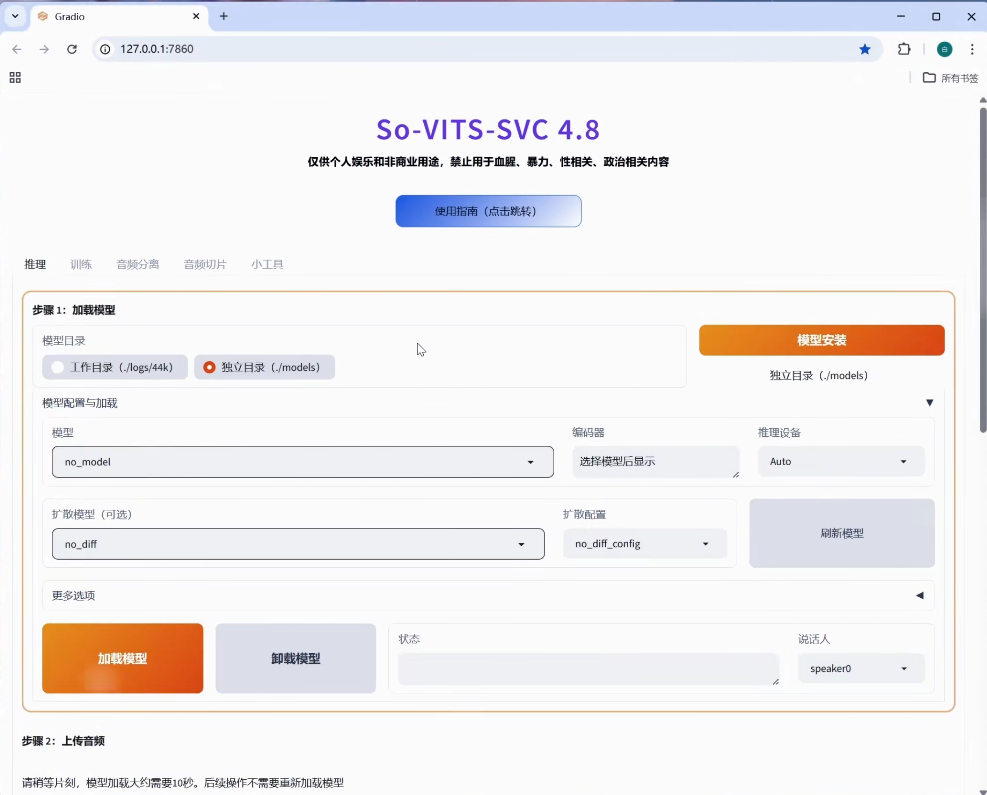Switch to the 小工具 tab
The height and width of the screenshot is (795, 987).
(x=268, y=264)
